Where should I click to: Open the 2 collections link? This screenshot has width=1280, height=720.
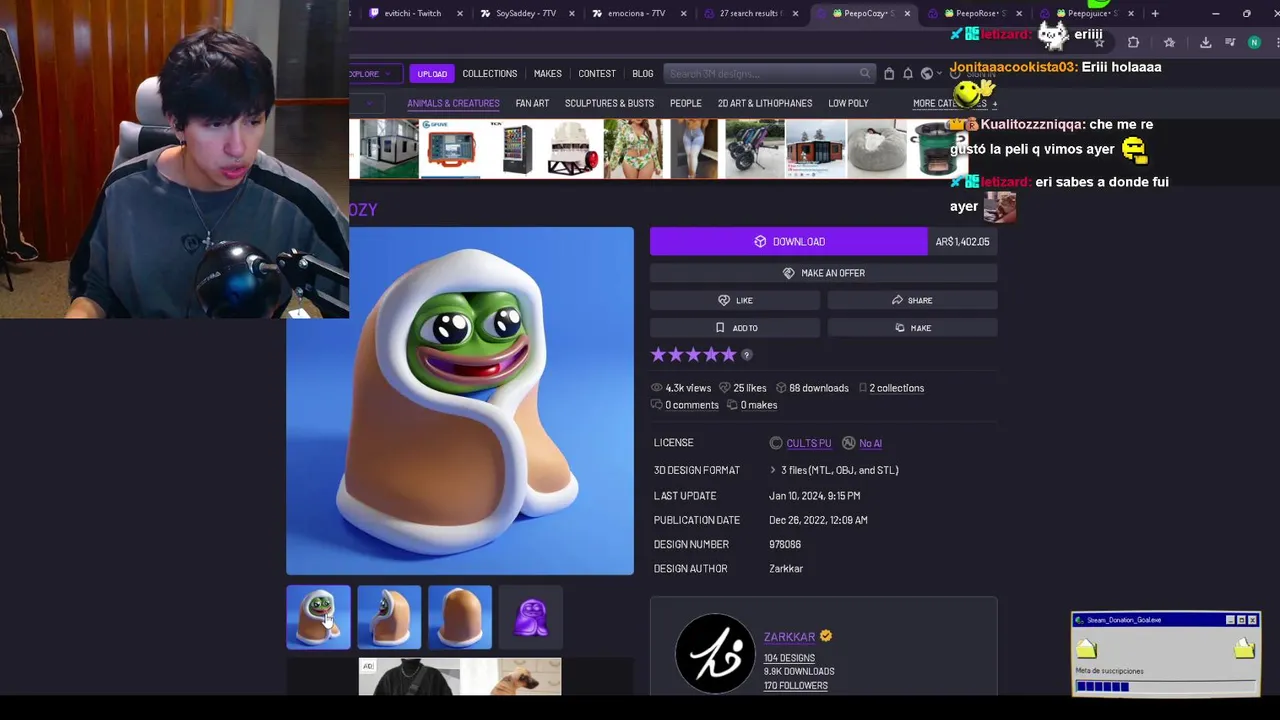[896, 388]
